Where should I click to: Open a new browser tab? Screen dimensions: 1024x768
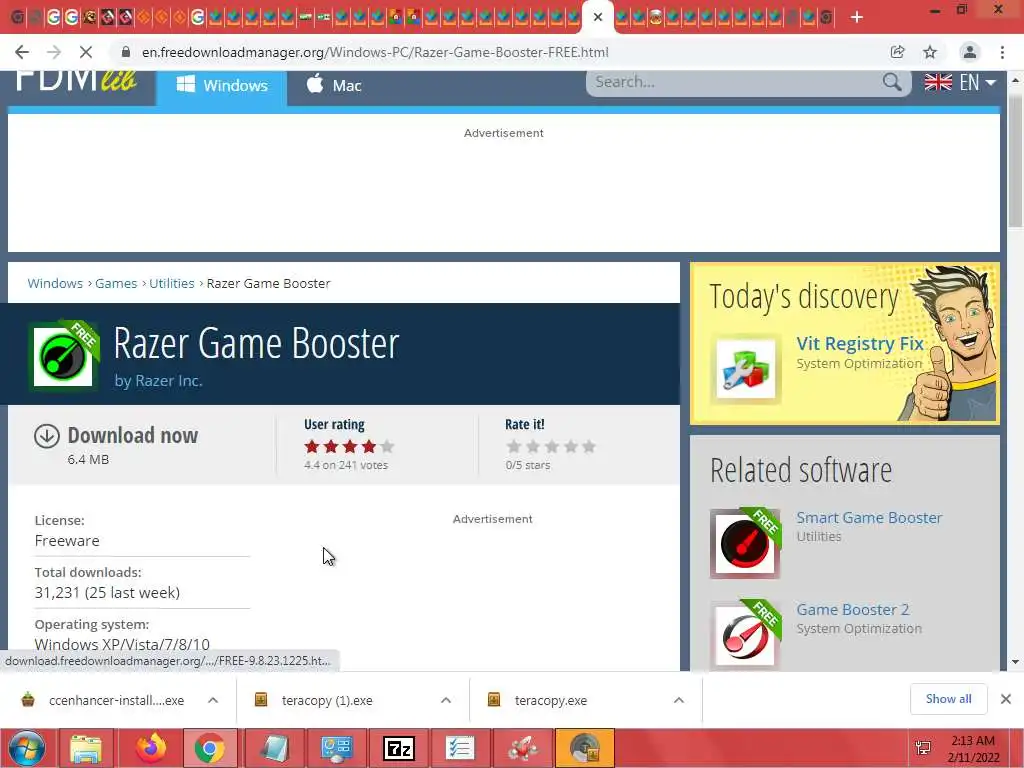[857, 17]
